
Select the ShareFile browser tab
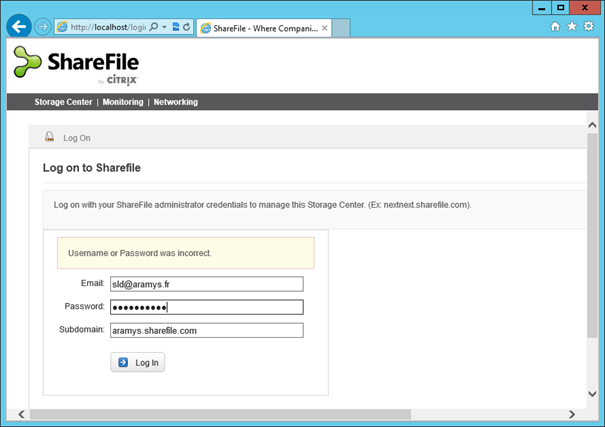(264, 28)
